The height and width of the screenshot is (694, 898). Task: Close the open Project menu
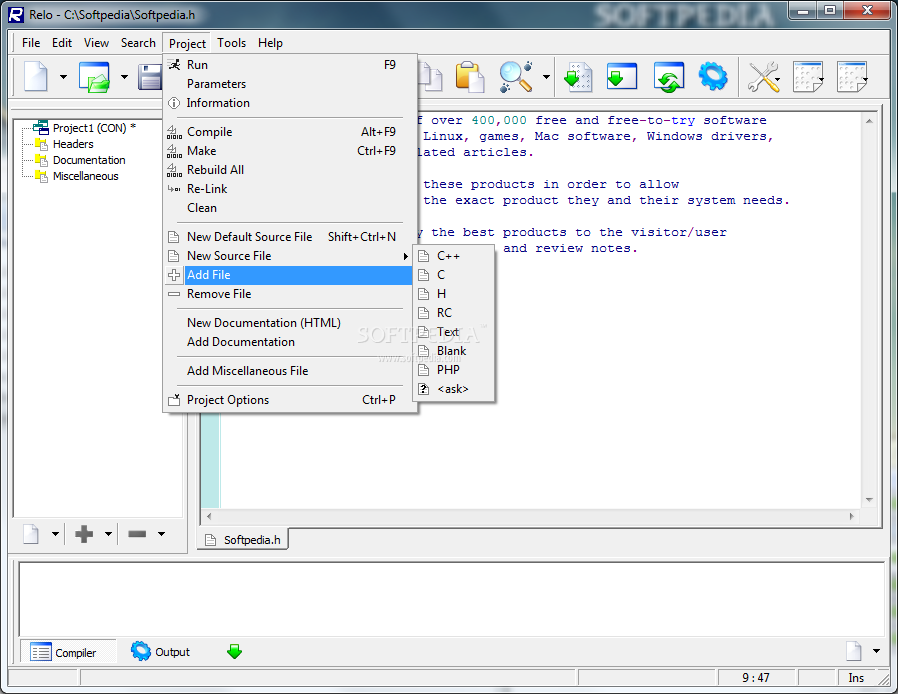[x=187, y=44]
